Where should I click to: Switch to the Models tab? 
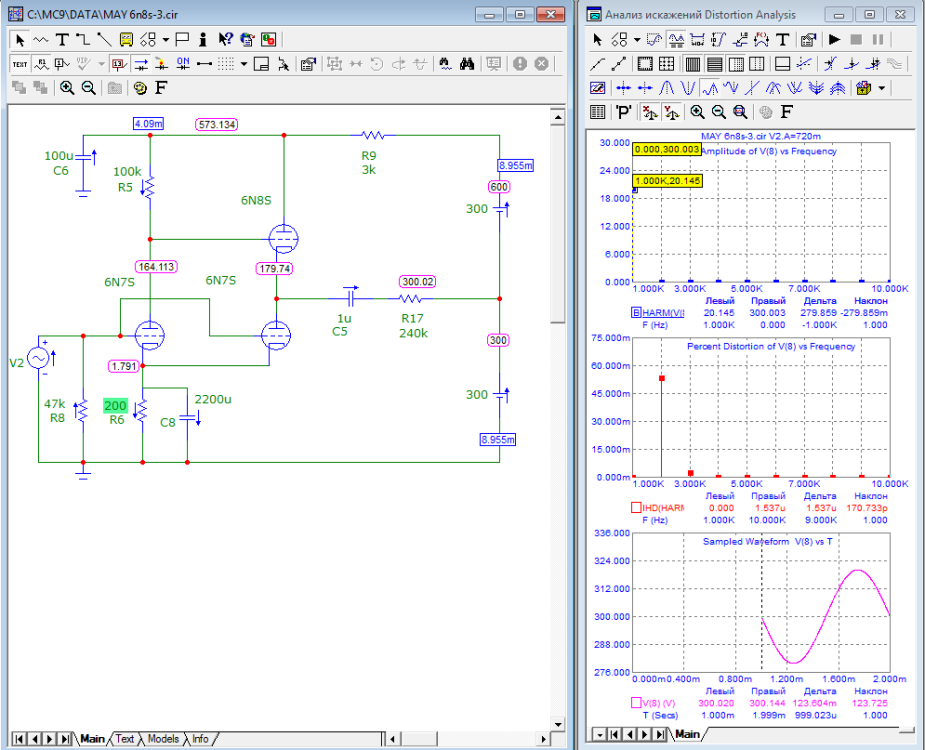tap(163, 739)
